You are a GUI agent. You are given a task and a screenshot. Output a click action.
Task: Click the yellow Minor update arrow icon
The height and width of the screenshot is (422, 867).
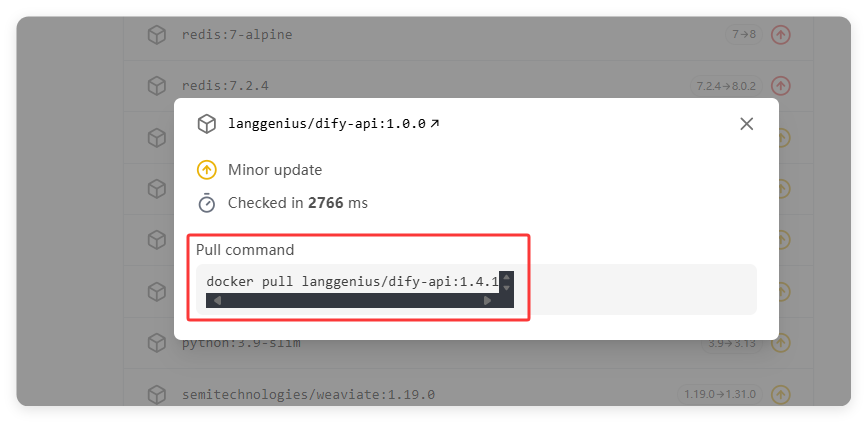tap(207, 170)
